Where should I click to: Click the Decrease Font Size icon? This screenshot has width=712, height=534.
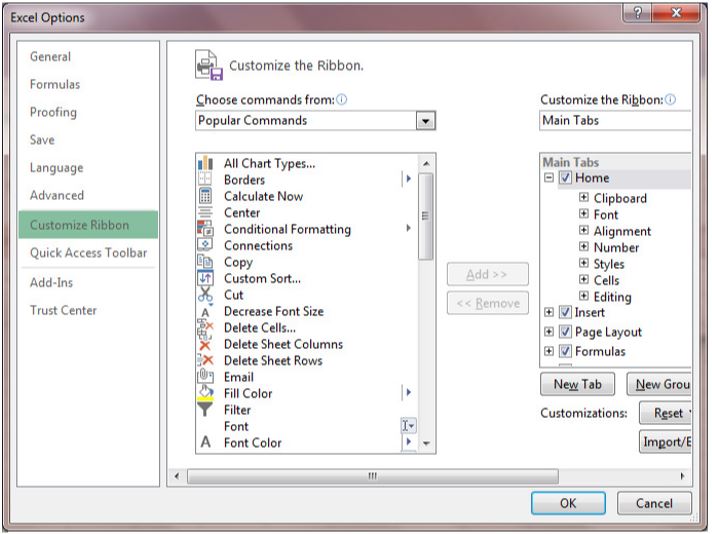point(205,312)
